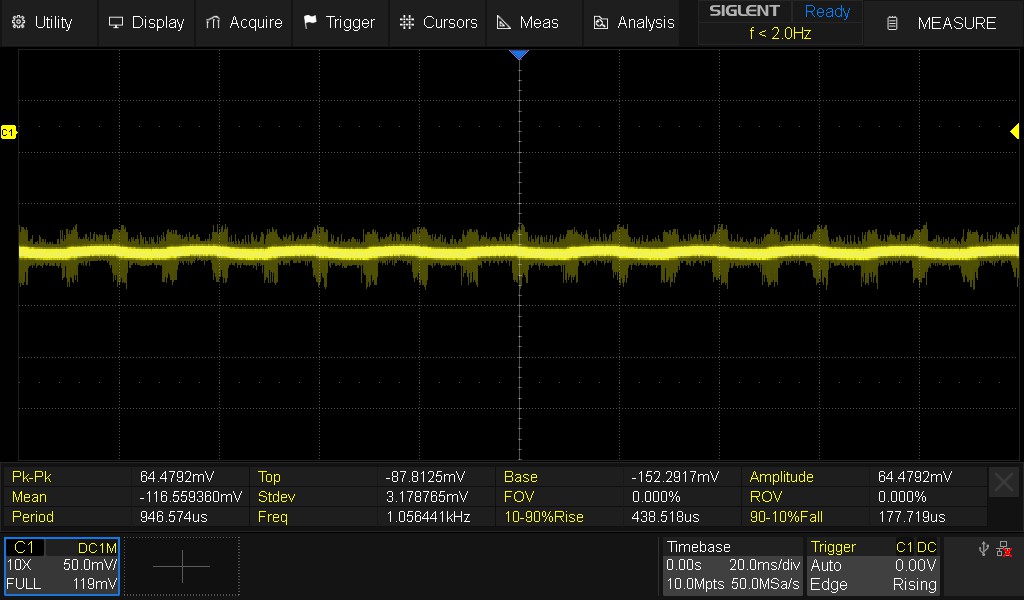Open the Meas menu

tap(534, 22)
